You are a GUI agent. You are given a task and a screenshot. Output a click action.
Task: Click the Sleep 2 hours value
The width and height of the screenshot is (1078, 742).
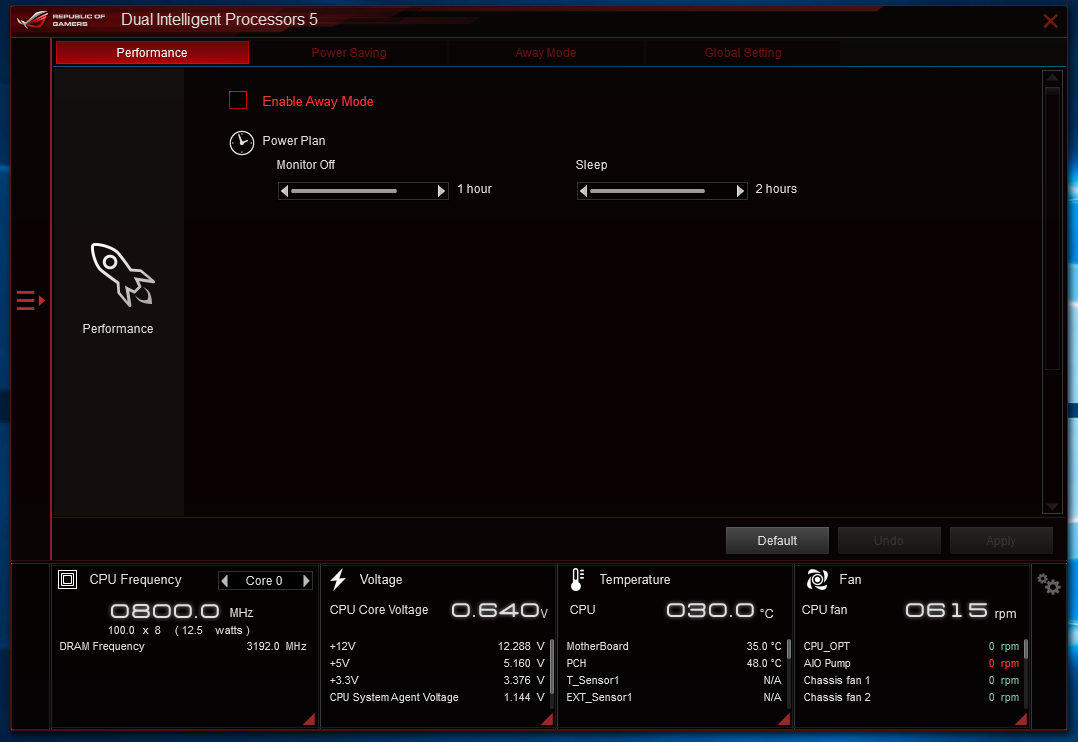pyautogui.click(x=776, y=189)
